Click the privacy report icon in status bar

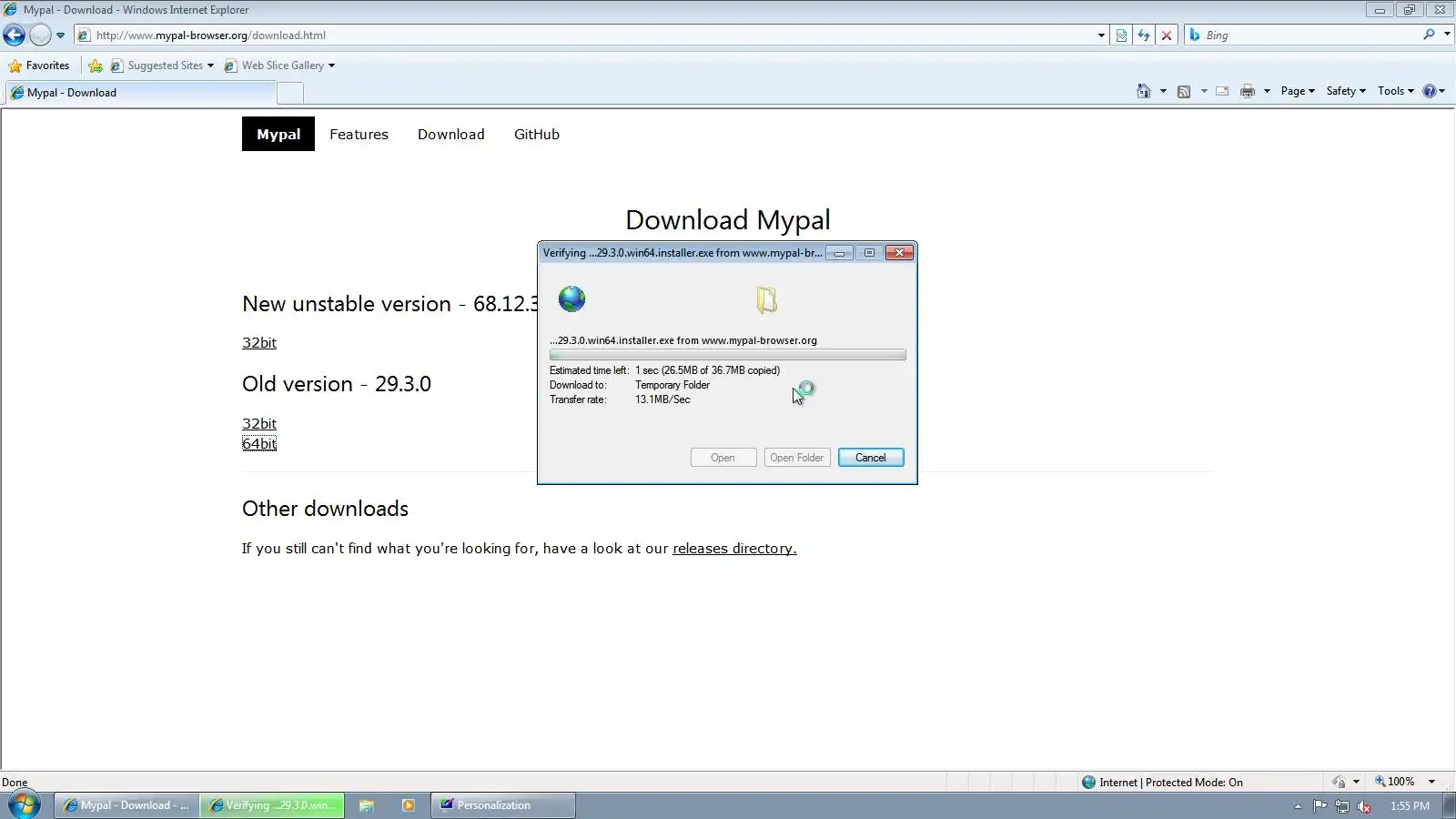1339,782
